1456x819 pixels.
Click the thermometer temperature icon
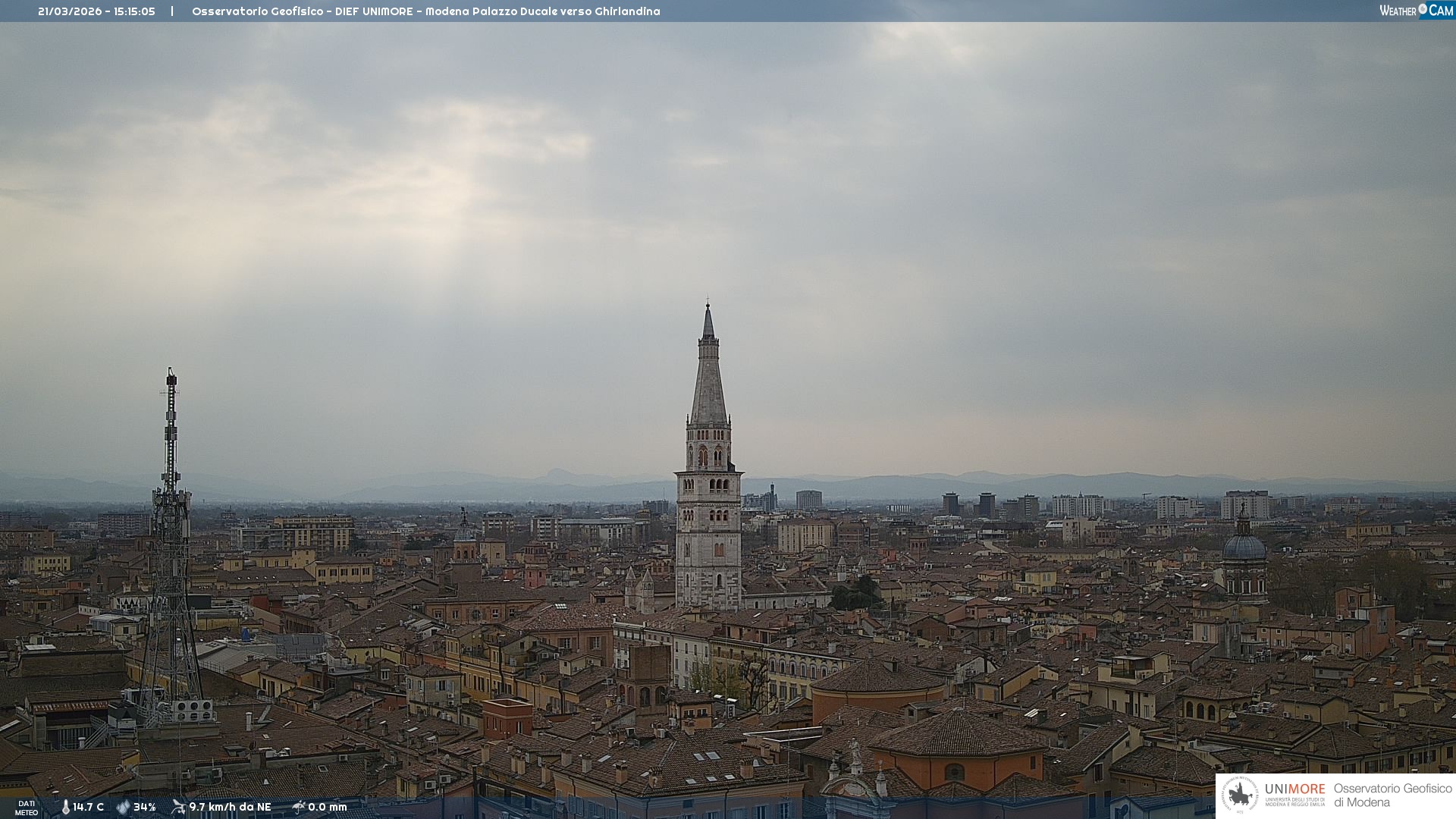[x=66, y=807]
